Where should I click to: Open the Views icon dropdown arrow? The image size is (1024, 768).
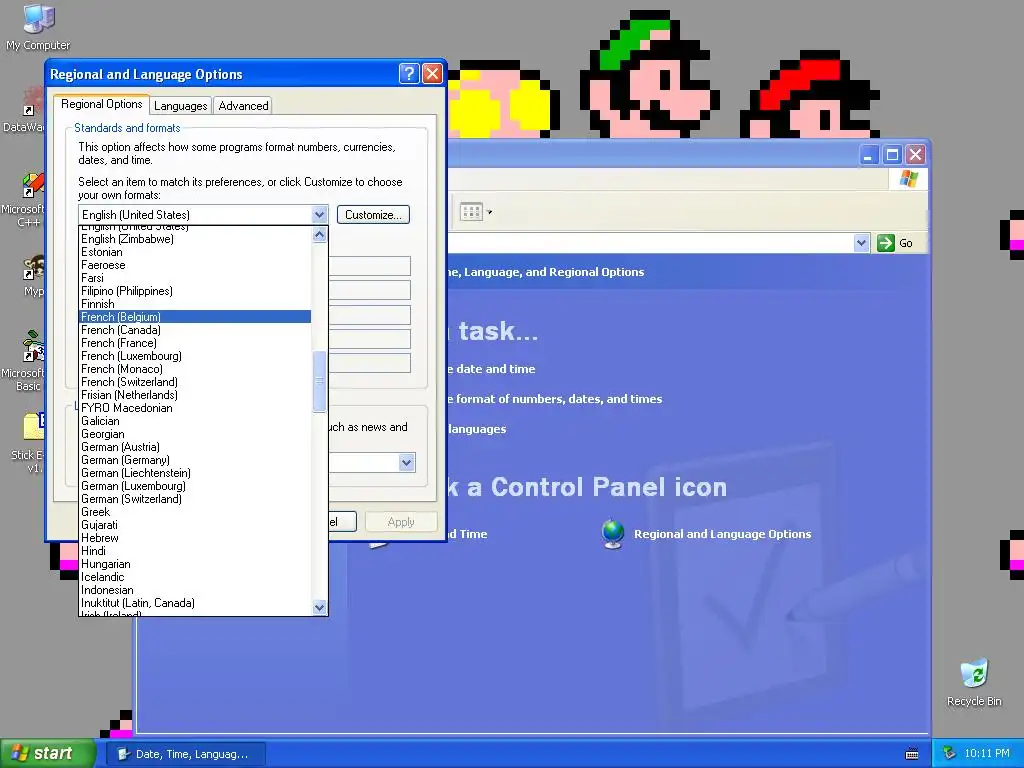click(x=489, y=212)
